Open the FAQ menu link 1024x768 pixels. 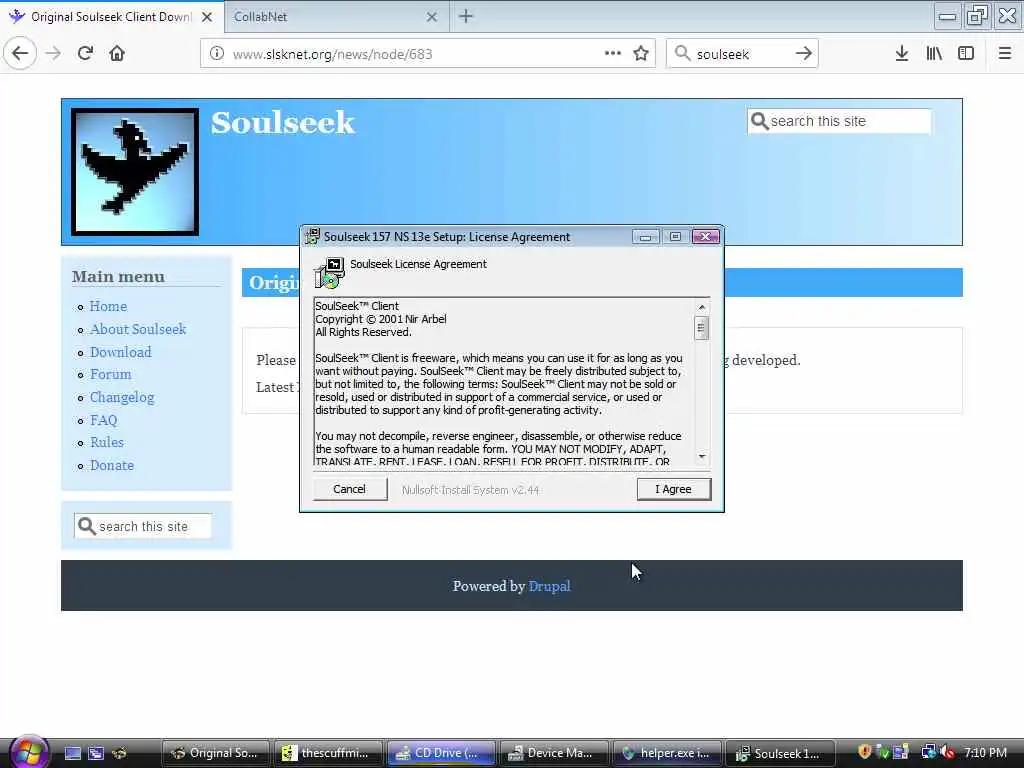click(103, 420)
